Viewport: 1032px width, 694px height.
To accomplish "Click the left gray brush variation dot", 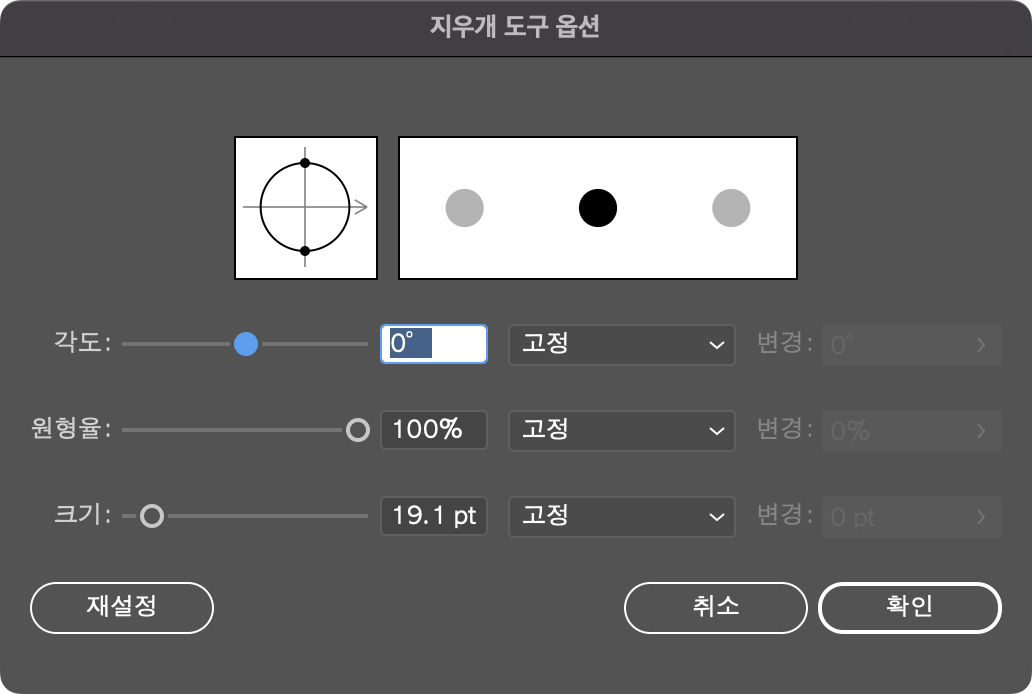I will [464, 207].
